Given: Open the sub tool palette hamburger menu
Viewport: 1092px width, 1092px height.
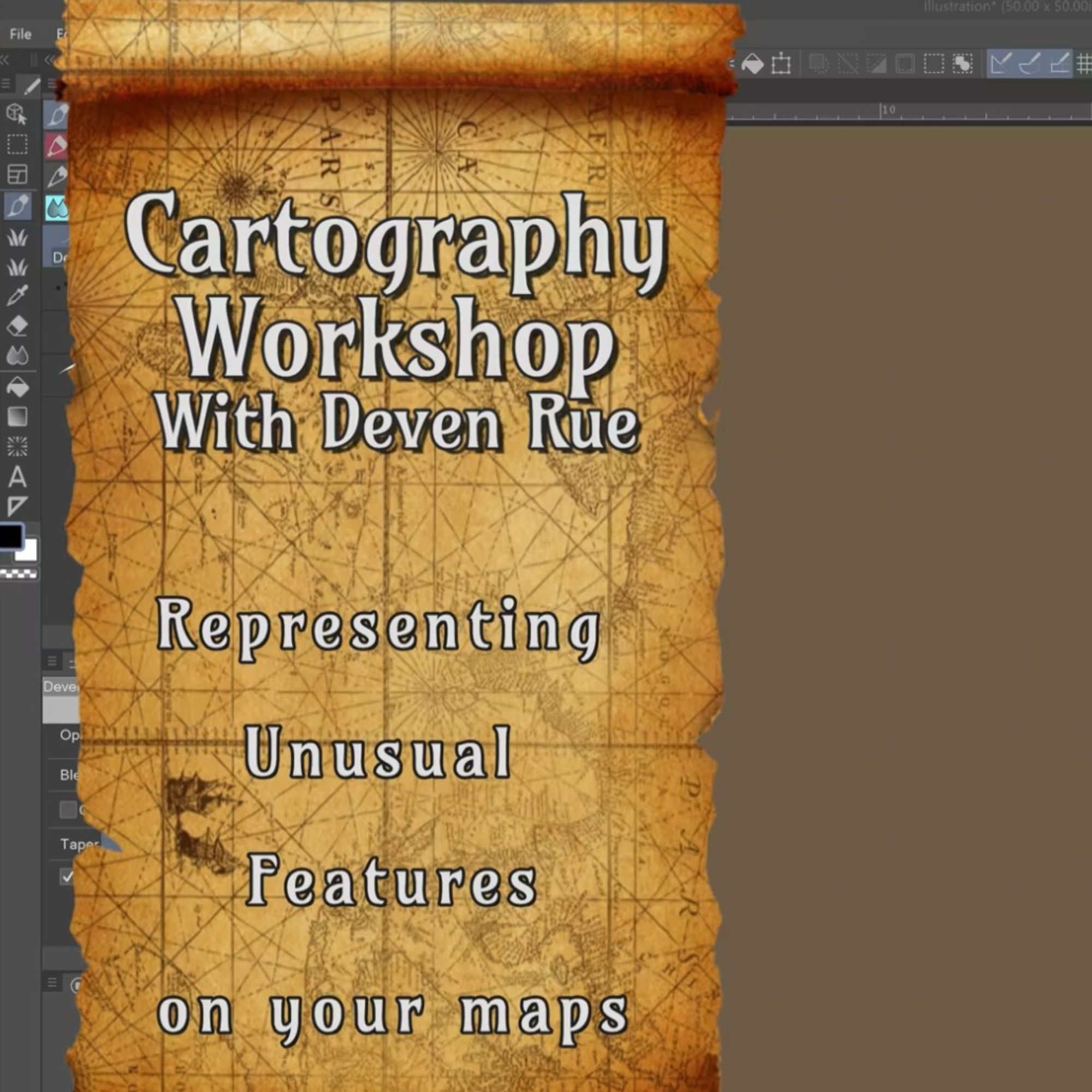Looking at the screenshot, I should click(x=51, y=85).
